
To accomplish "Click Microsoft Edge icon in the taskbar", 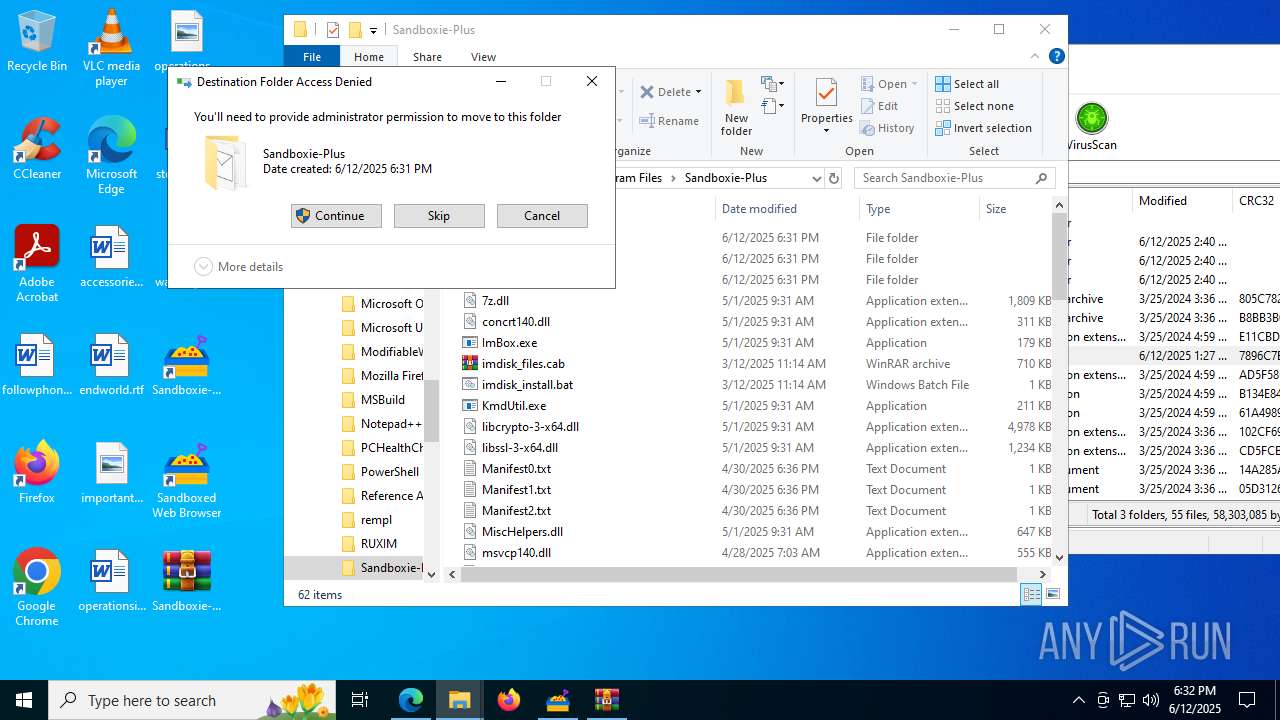I will (x=411, y=700).
